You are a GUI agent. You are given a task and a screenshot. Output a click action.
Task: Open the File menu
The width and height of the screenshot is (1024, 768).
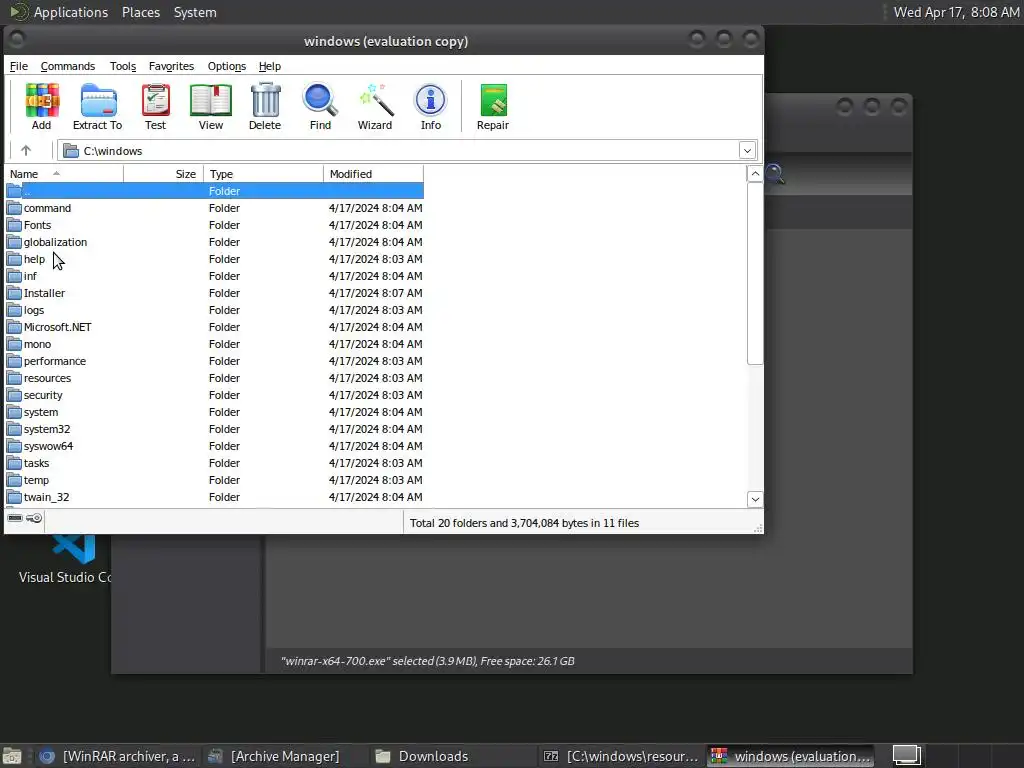(x=18, y=66)
